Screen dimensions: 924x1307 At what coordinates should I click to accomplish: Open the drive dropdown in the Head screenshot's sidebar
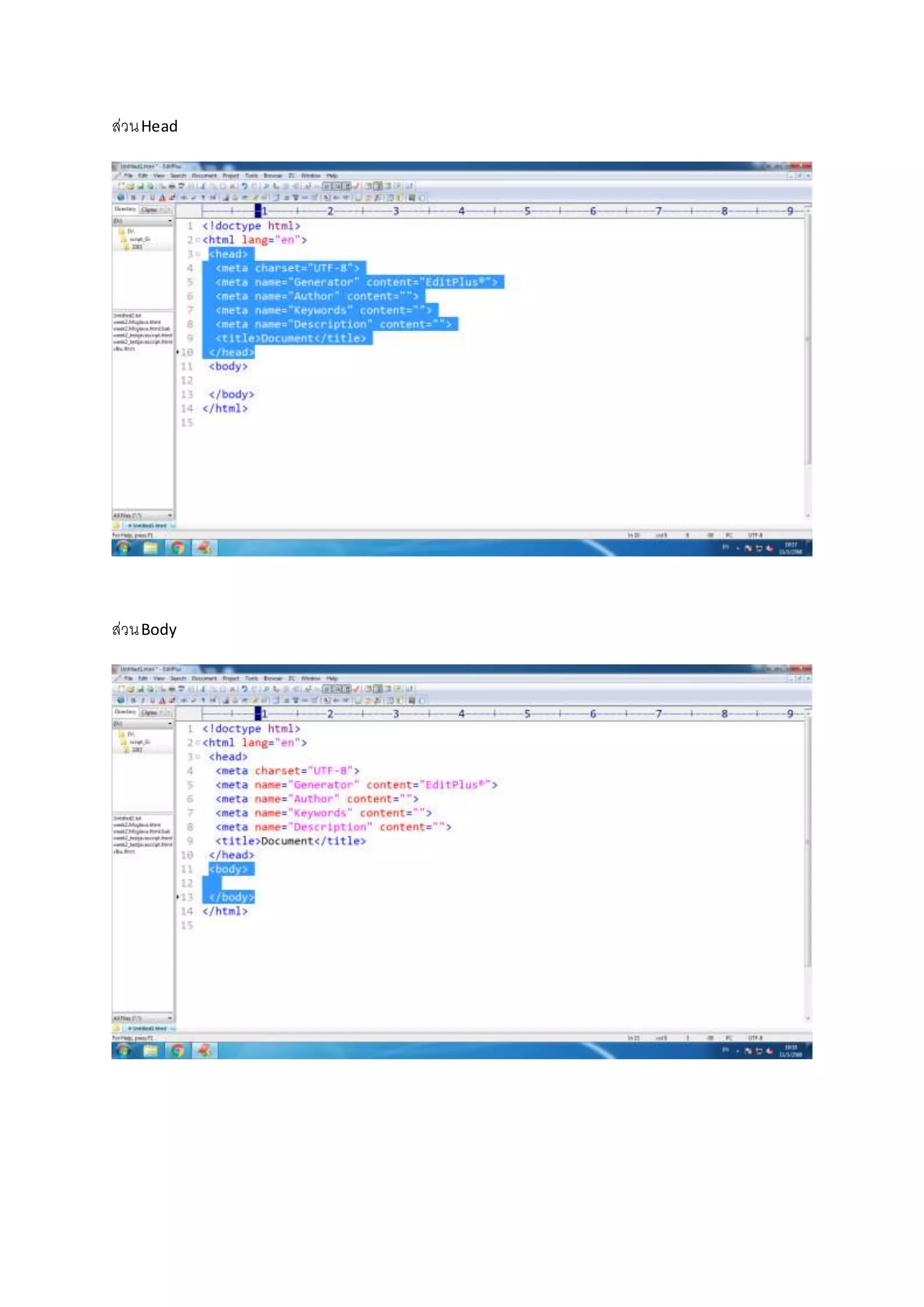pyautogui.click(x=170, y=221)
